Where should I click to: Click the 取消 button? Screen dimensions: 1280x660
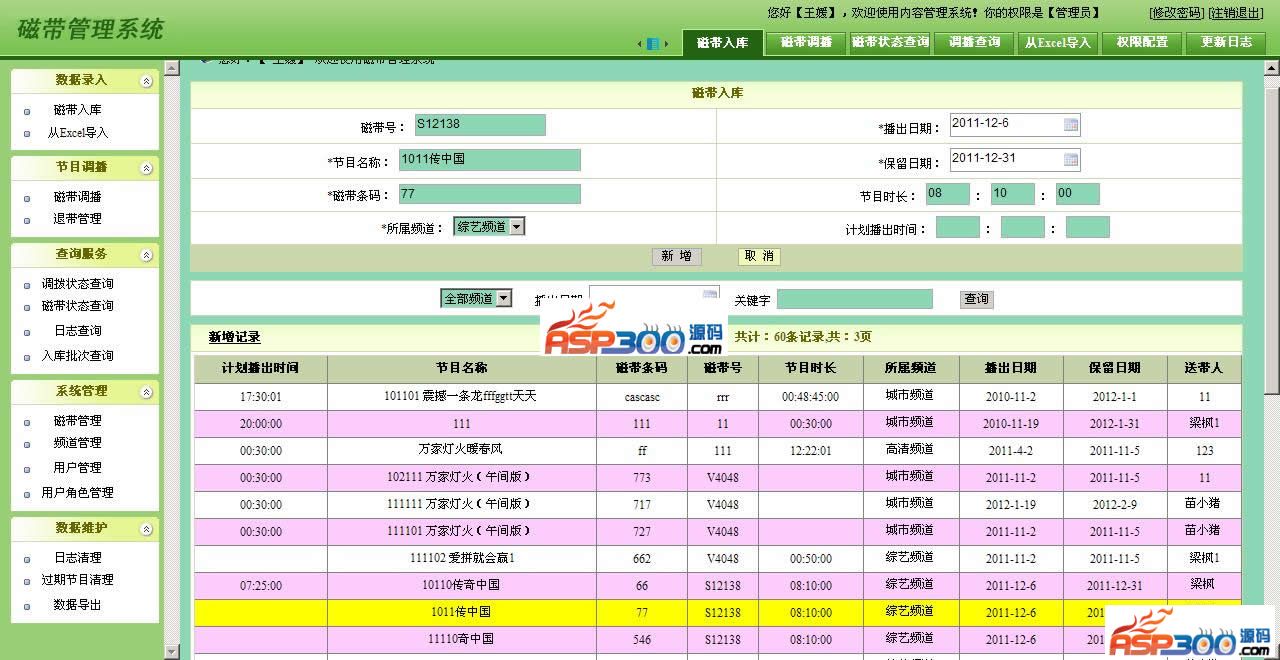coord(759,257)
